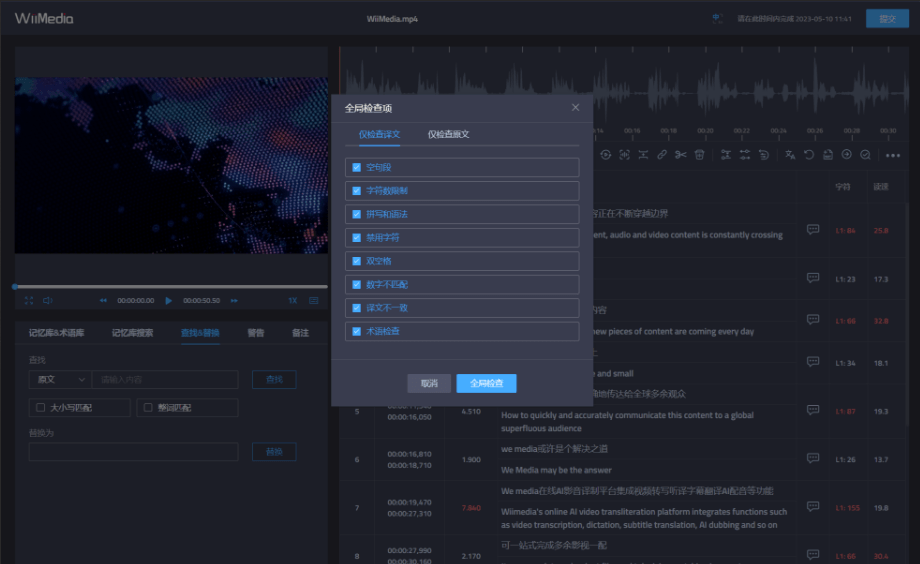Open the 记忆库搜索 tab
Screen dimensions: 920x564
point(132,333)
